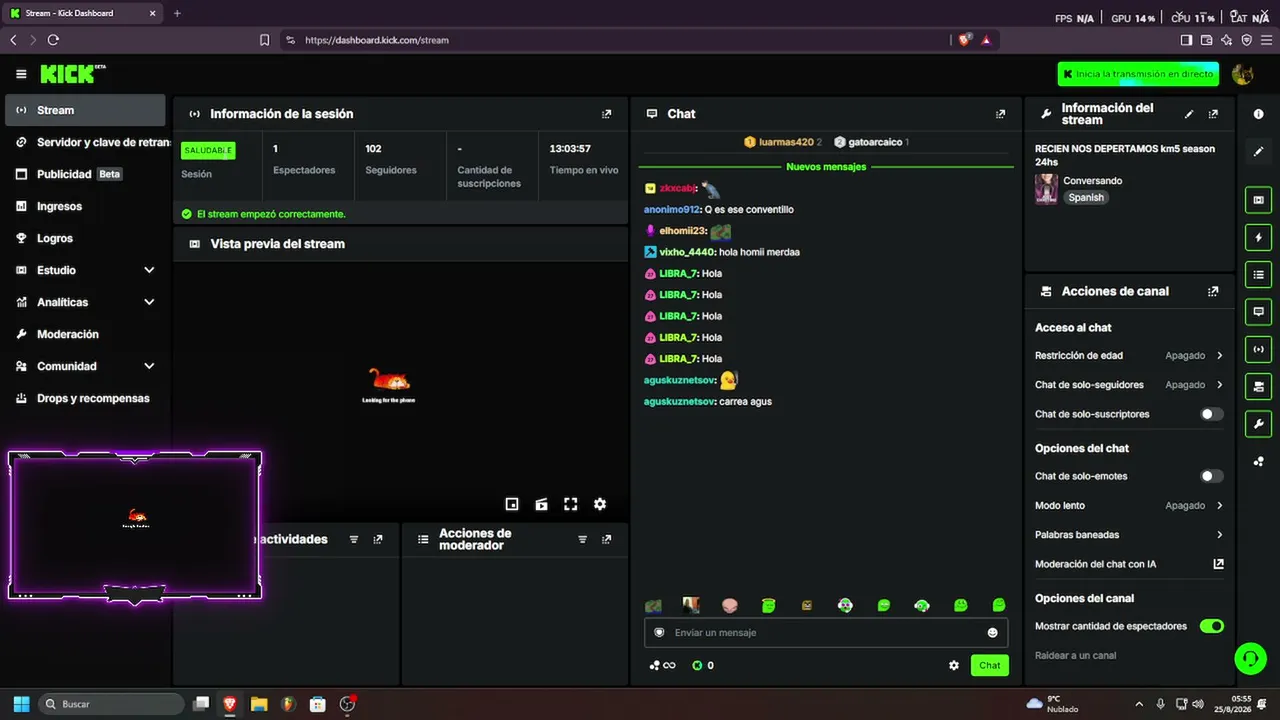Open the hamburger menu beside the Kick logo
Screen dimensions: 1280x720
(x=21, y=74)
